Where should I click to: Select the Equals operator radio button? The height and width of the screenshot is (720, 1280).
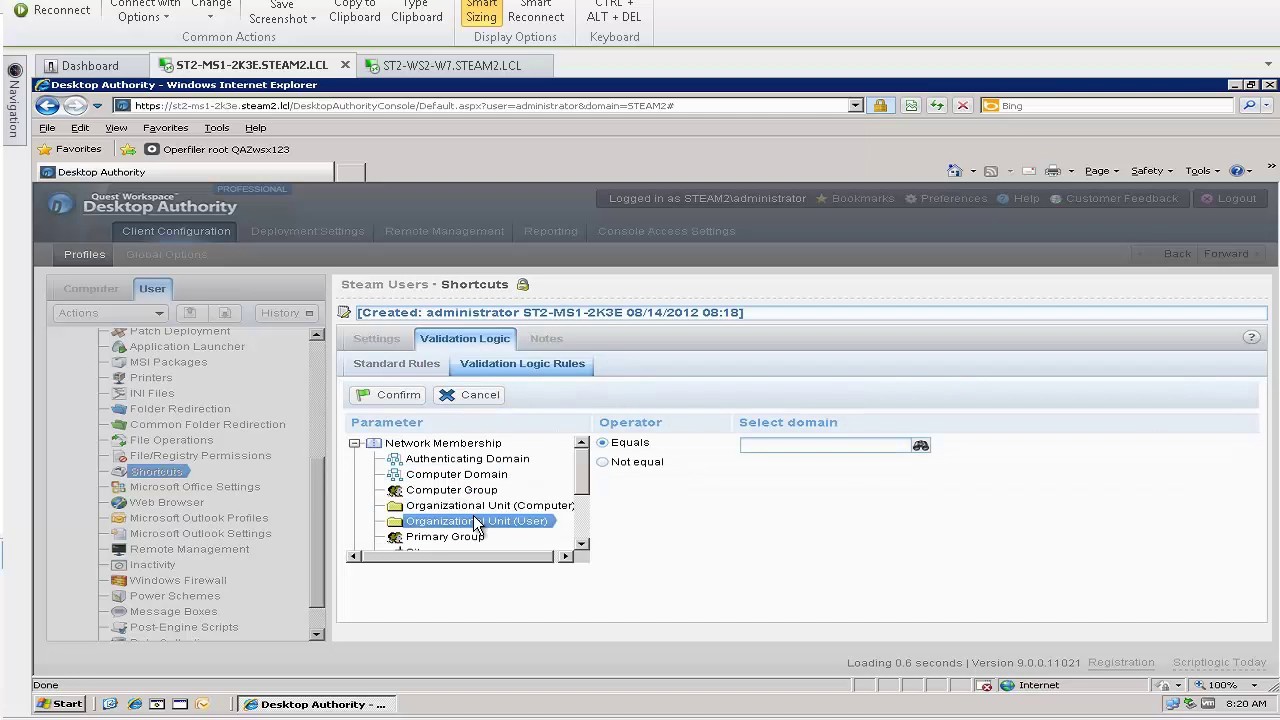click(602, 443)
